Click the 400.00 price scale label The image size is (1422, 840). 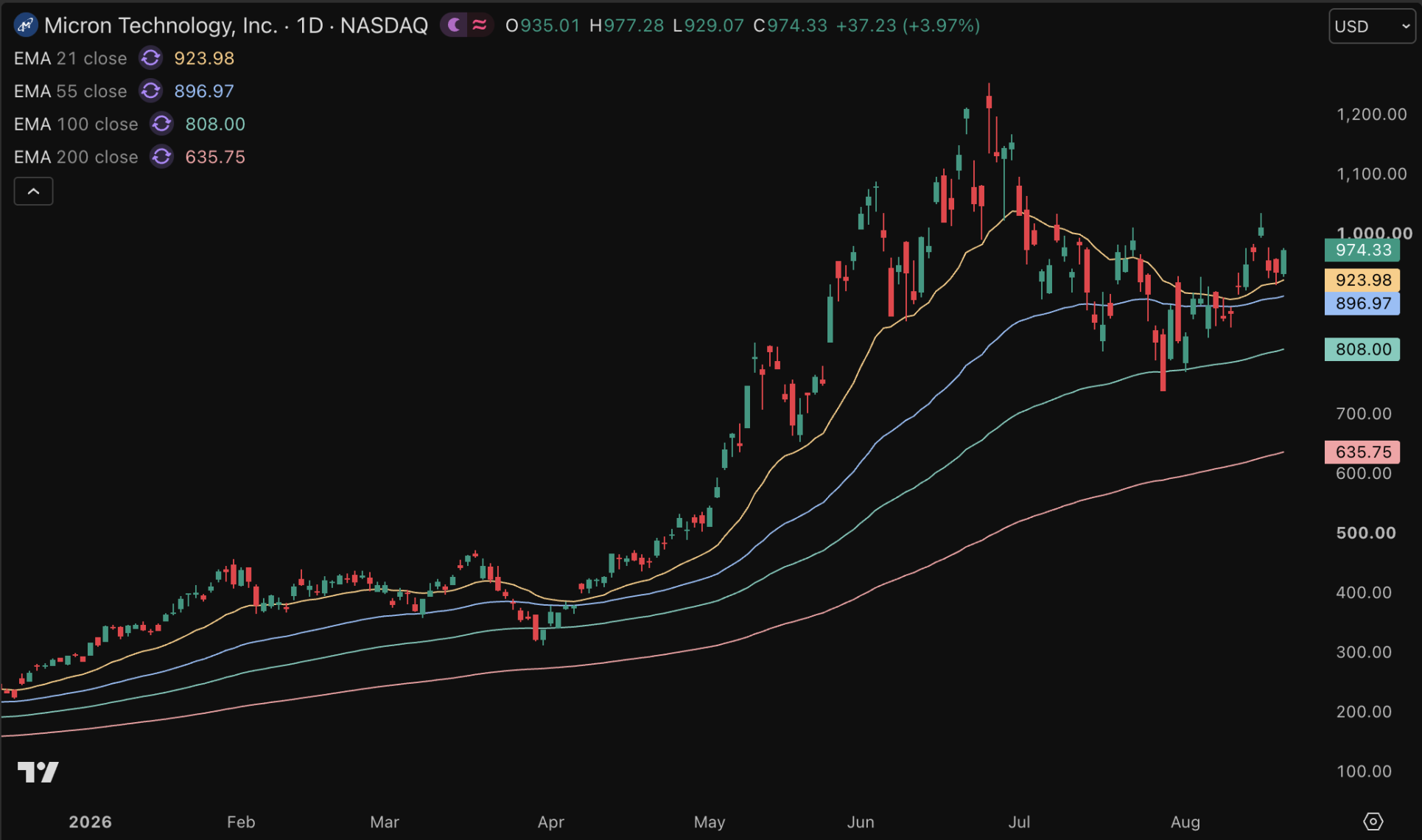coord(1364,592)
